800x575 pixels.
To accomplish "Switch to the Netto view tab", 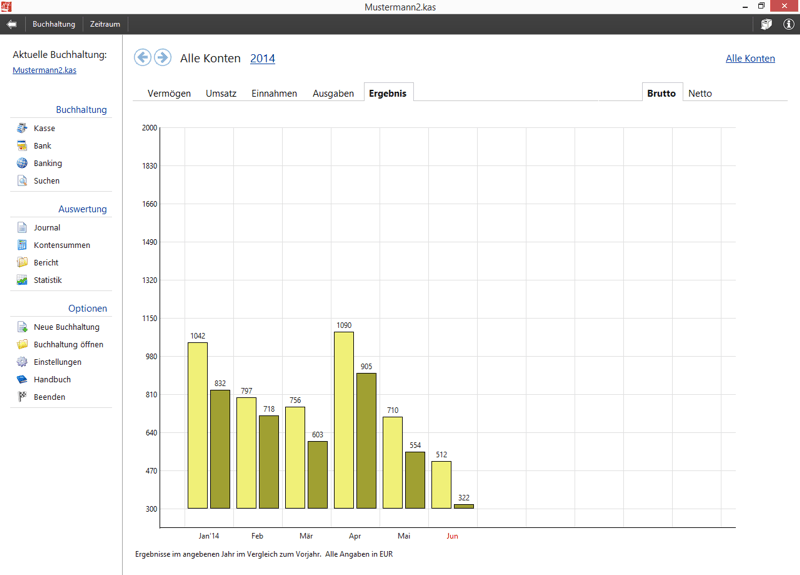I will [x=700, y=93].
